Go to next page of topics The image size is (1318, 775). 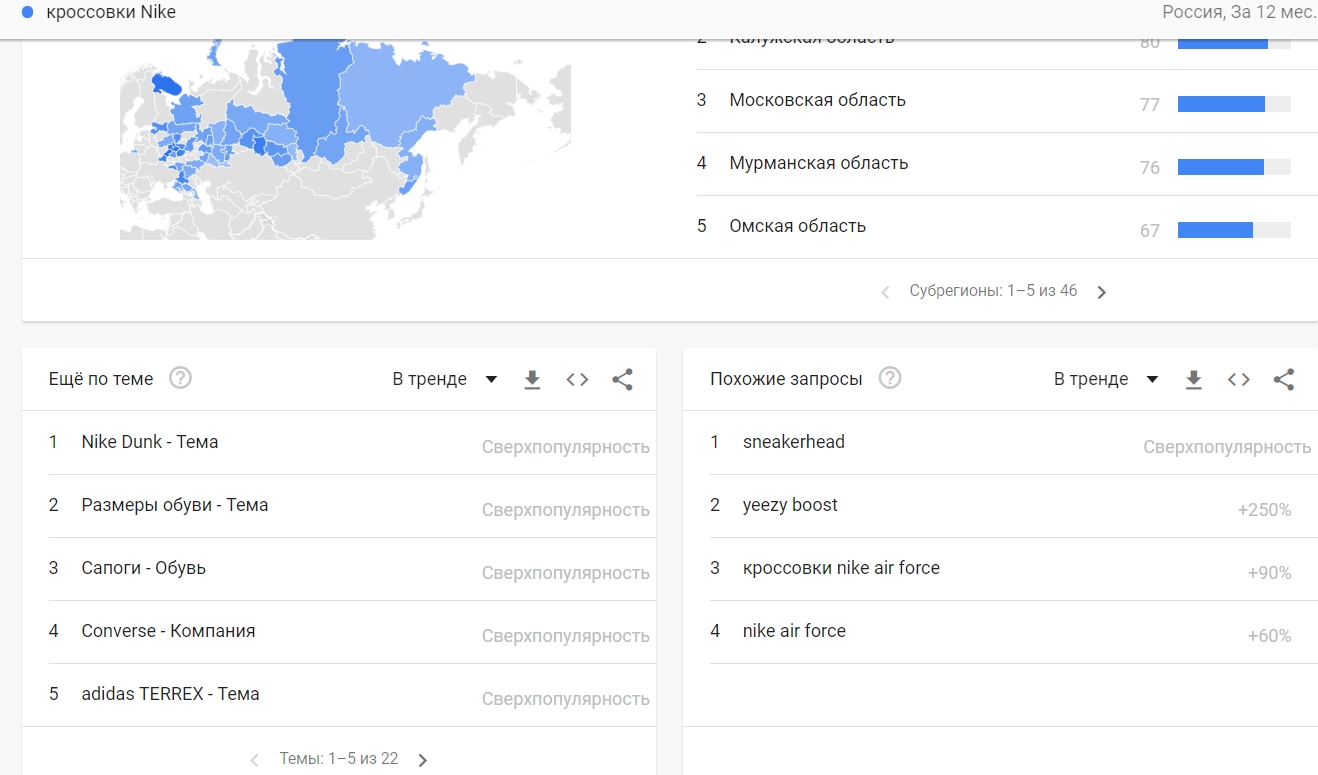422,760
